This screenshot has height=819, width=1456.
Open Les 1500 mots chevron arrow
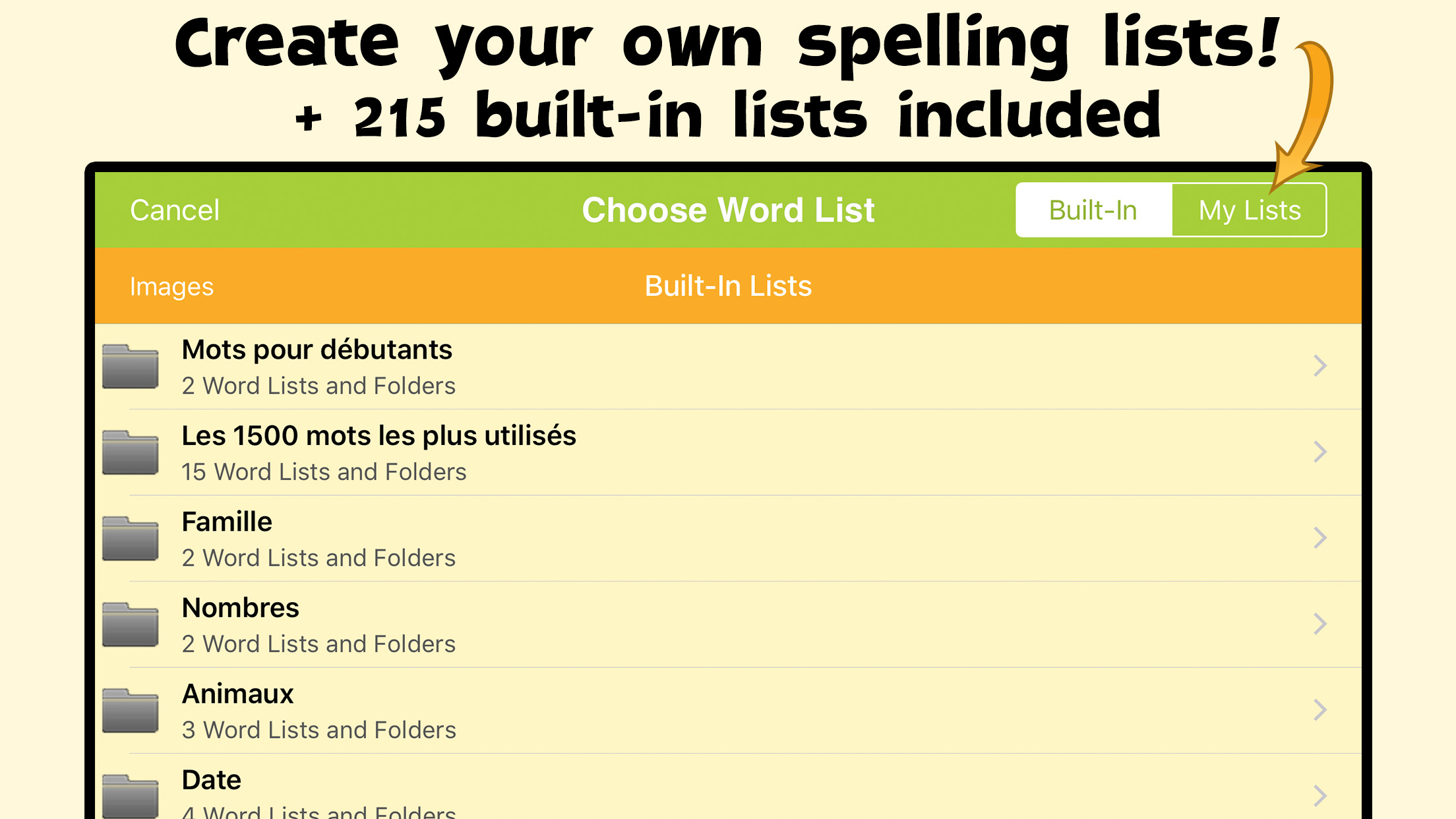click(1319, 452)
